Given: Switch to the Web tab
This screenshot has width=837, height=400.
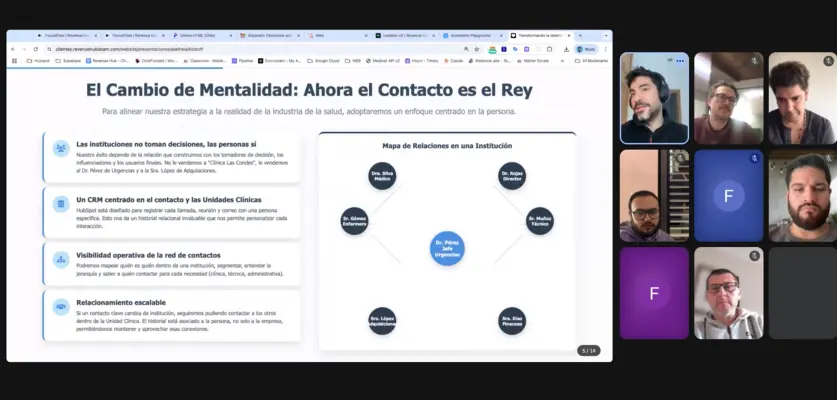Looking at the screenshot, I should (x=338, y=35).
